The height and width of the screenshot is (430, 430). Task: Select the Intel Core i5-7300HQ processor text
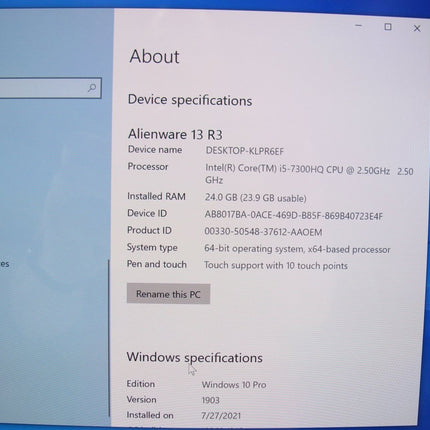tap(309, 175)
